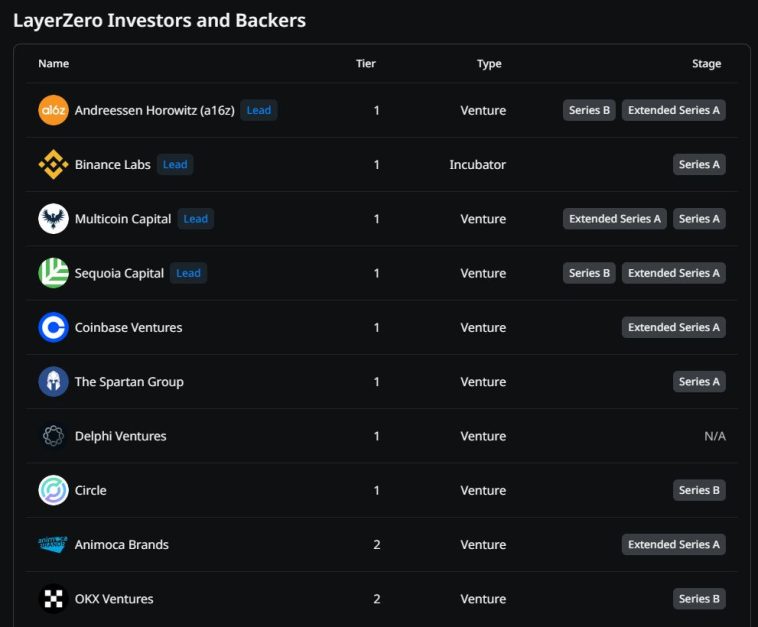Image resolution: width=758 pixels, height=627 pixels.
Task: Click the Sequoia Capital green logo
Action: [53, 273]
